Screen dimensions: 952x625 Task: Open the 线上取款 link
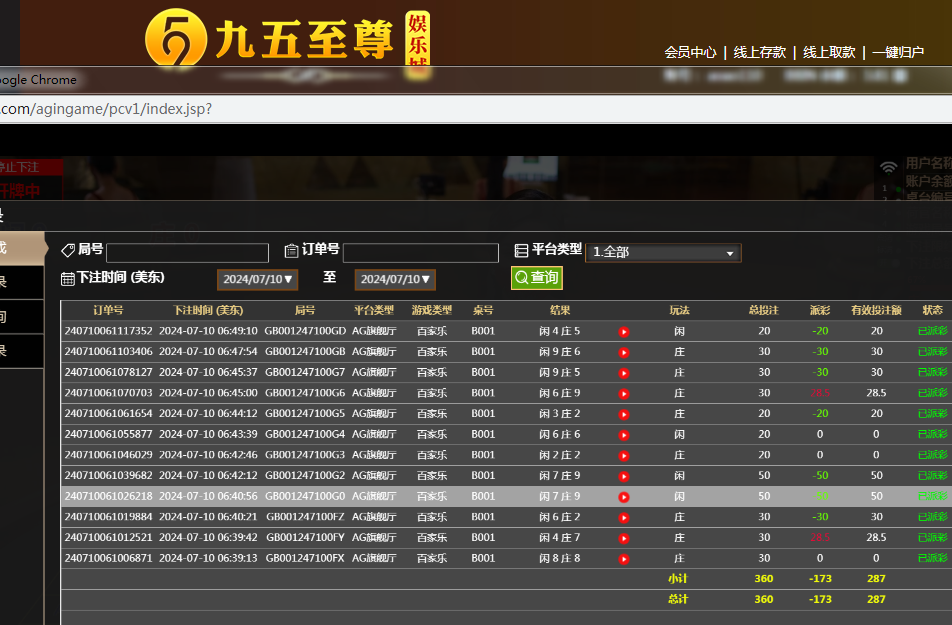click(829, 52)
